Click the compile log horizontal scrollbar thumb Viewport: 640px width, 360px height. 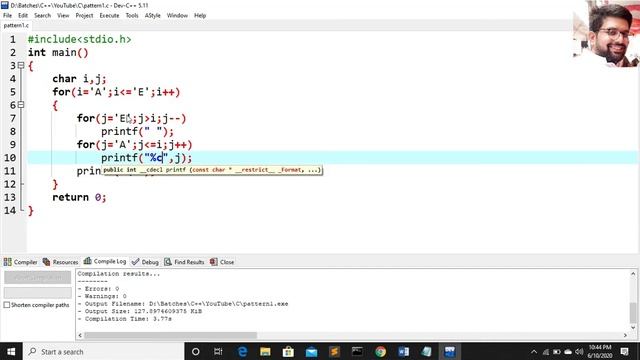tap(170, 336)
